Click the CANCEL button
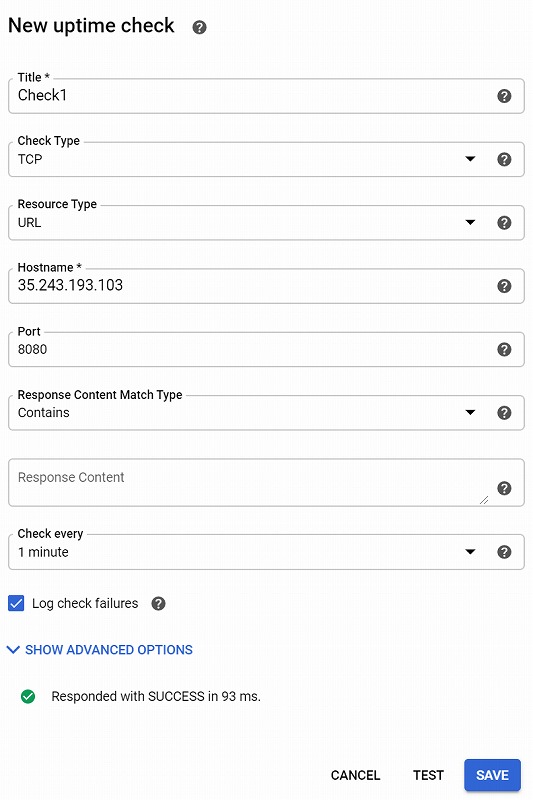The width and height of the screenshot is (533, 800). pyautogui.click(x=356, y=775)
